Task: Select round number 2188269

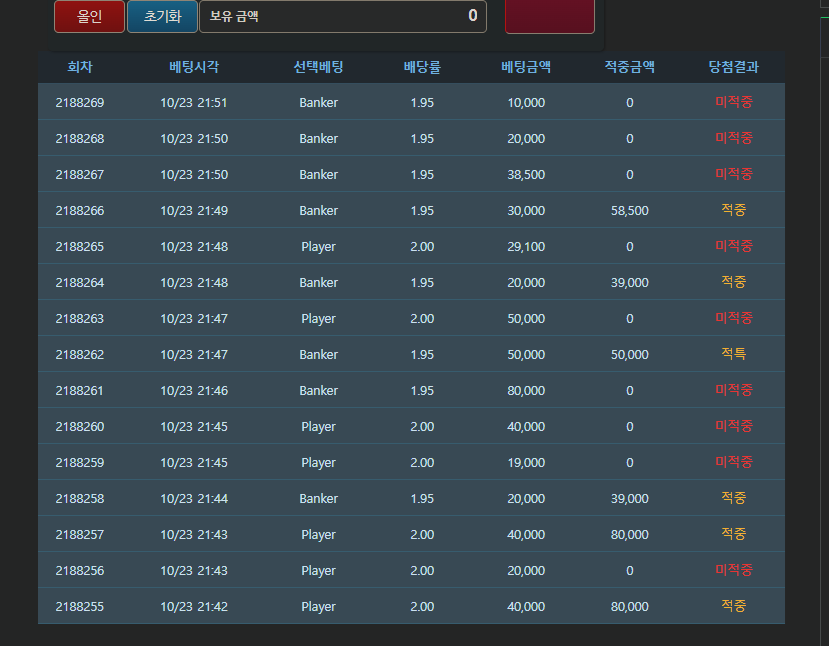Action: [80, 103]
